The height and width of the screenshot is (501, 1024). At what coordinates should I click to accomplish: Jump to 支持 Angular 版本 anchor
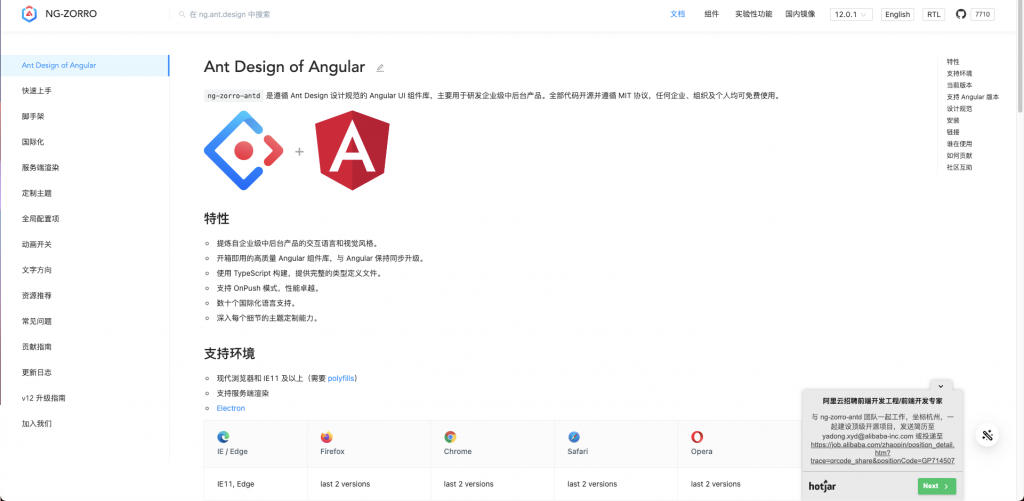pyautogui.click(x=972, y=97)
